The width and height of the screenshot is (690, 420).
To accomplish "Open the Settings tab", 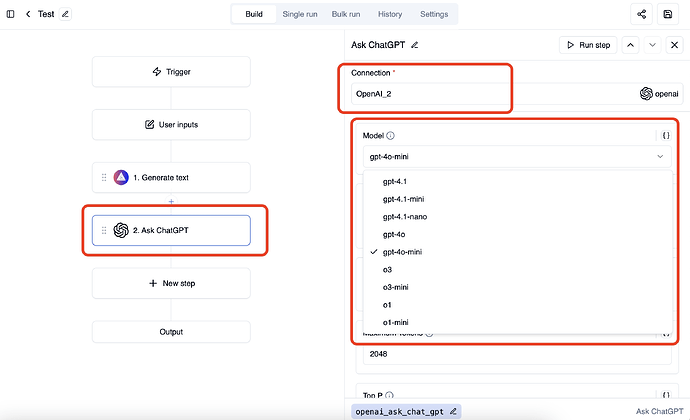I will [x=434, y=14].
